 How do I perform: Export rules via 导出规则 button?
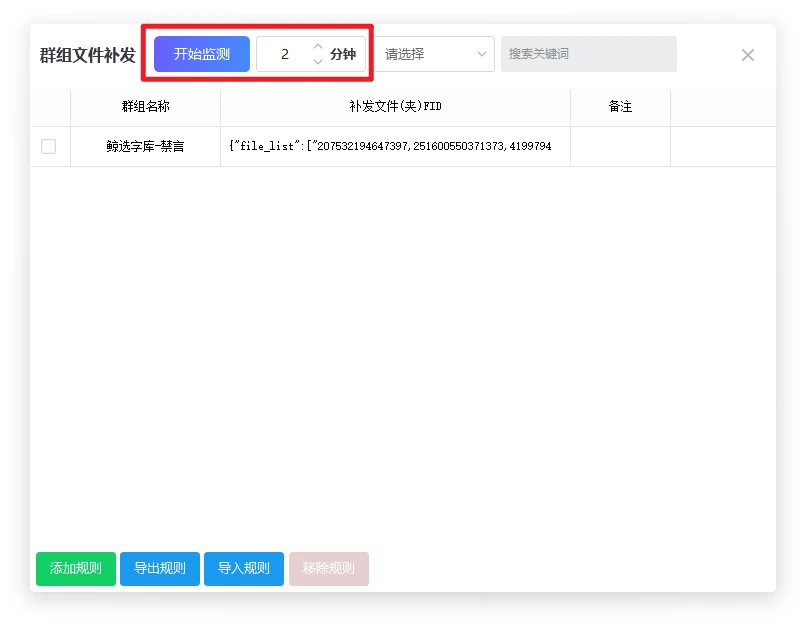[x=160, y=568]
